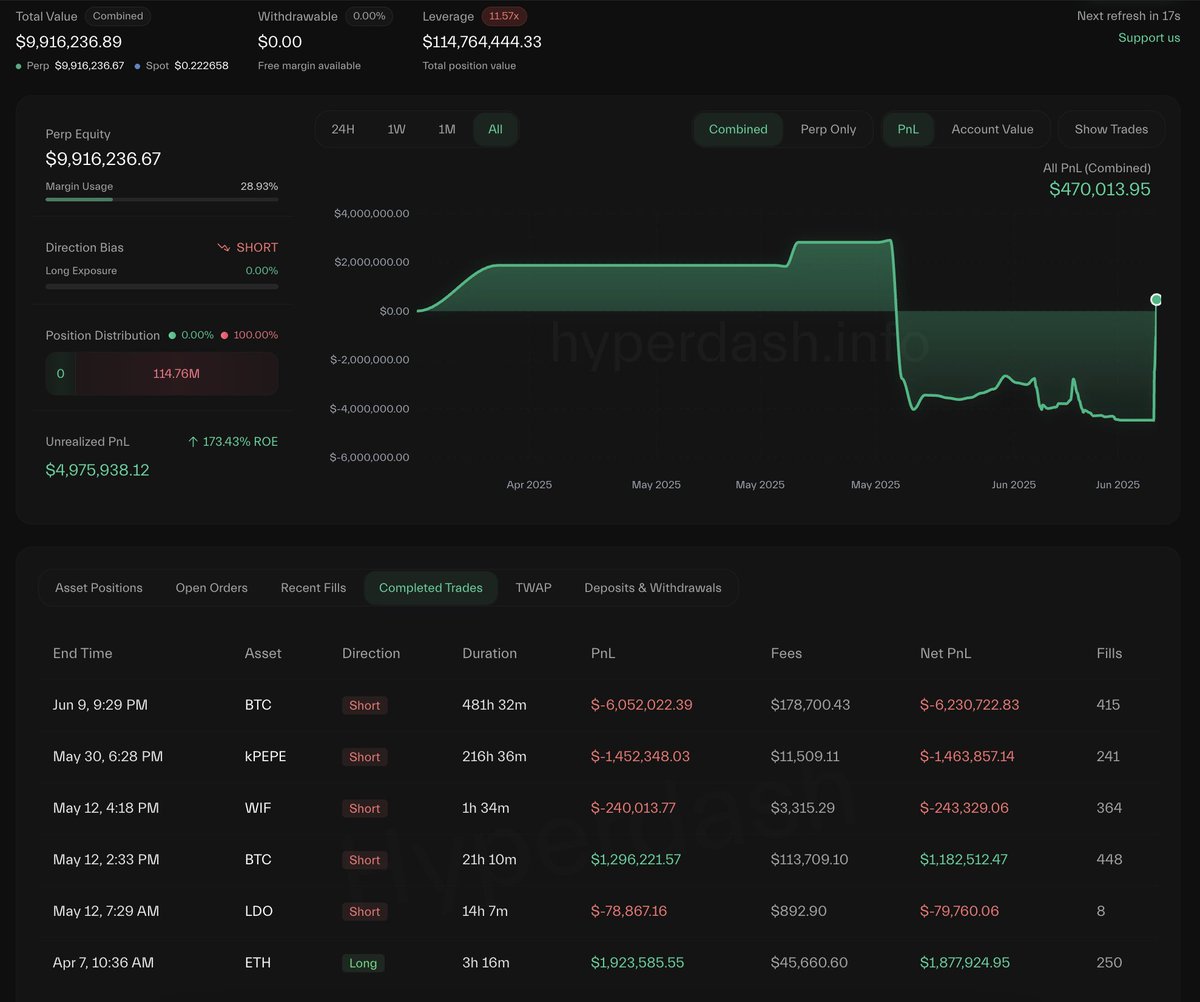Switch chart to Perp Only
The image size is (1200, 1002).
[828, 129]
